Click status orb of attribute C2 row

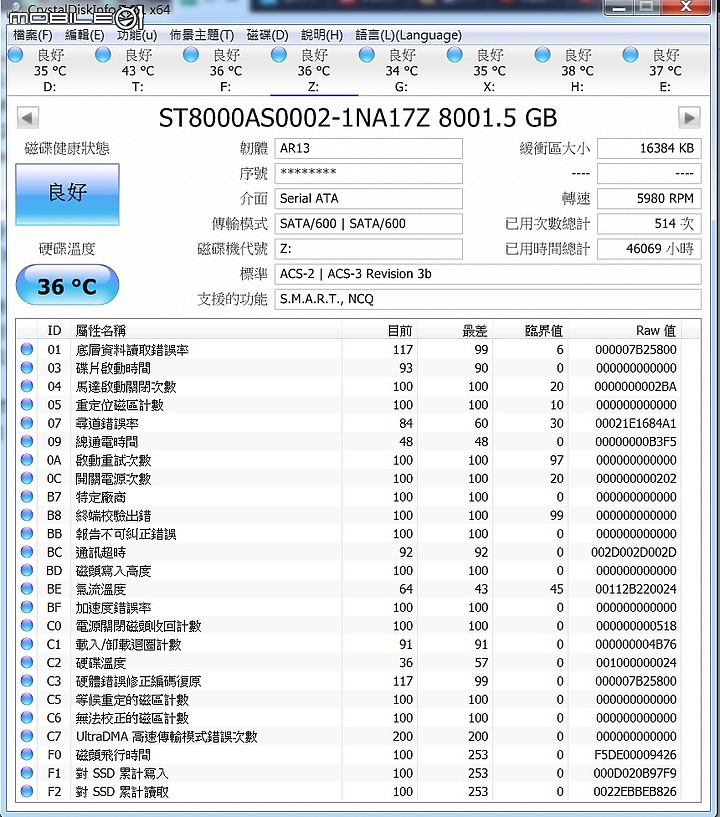(27, 662)
